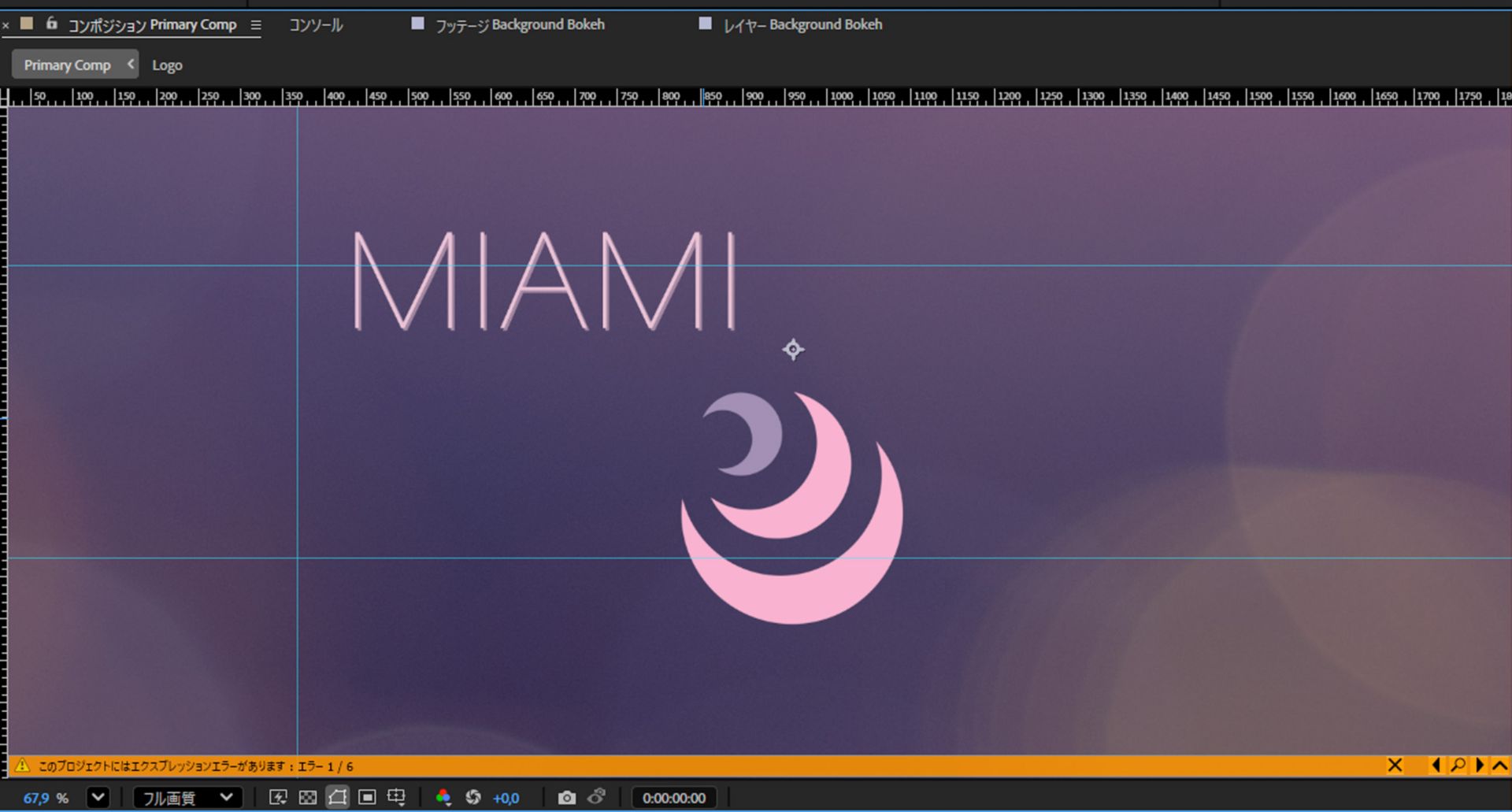Click the 0:00:00:00 preview time display
The height and width of the screenshot is (812, 1512).
674,798
